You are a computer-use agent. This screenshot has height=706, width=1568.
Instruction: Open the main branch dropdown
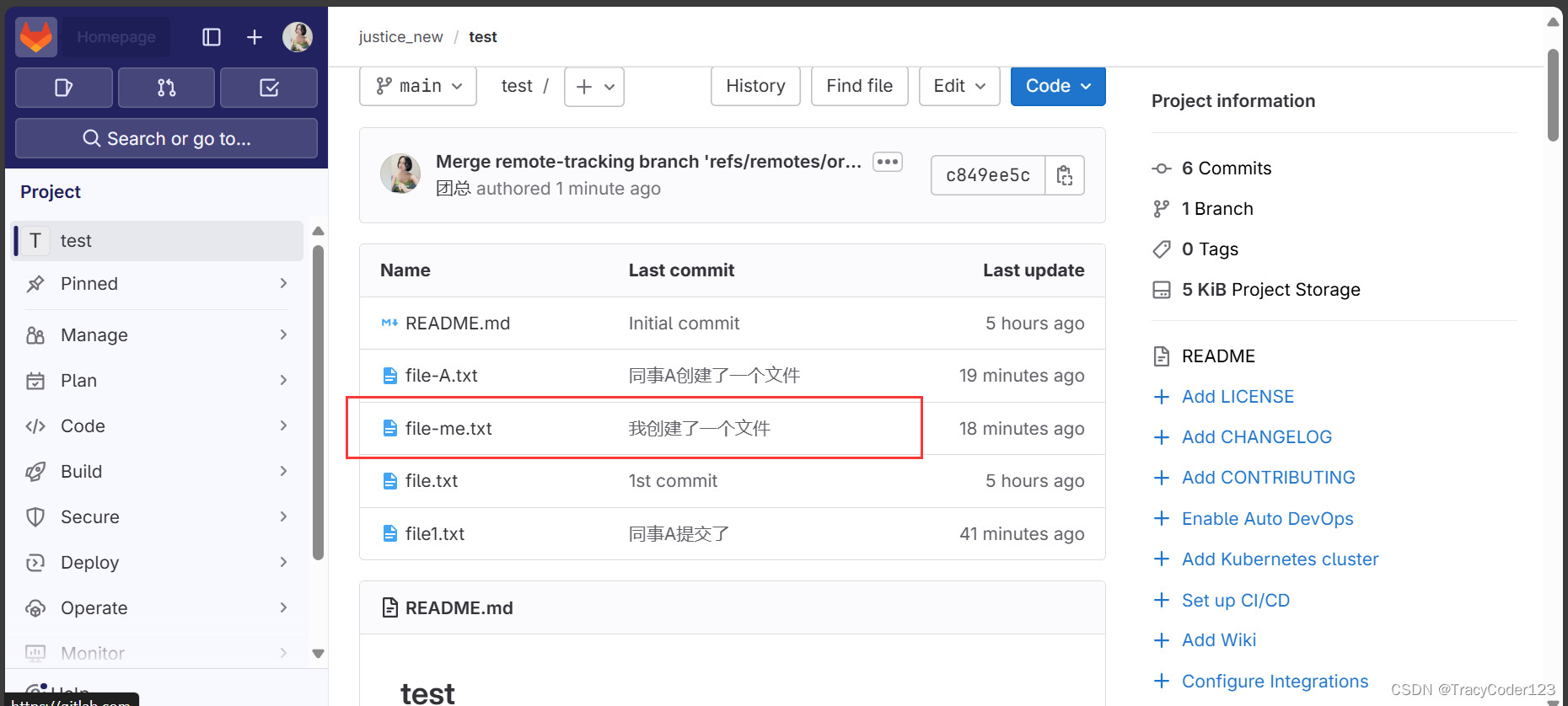click(418, 86)
